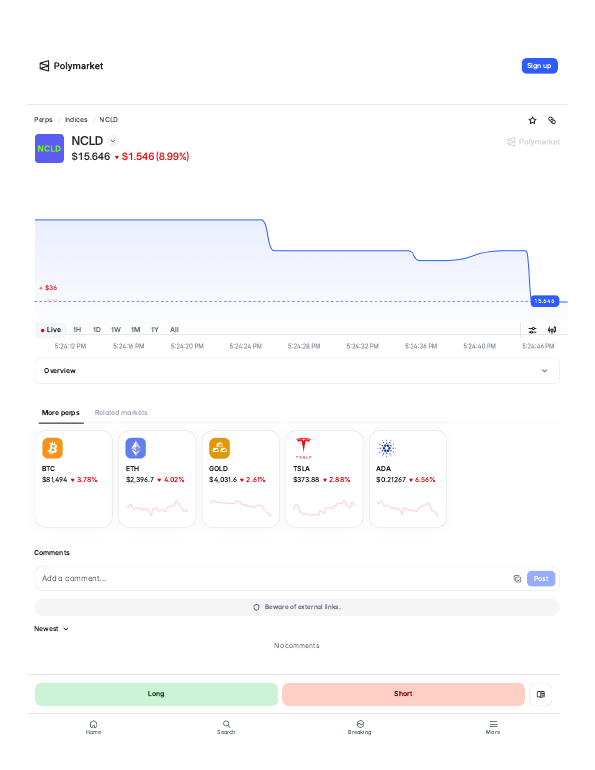595x770 pixels.
Task: Click the Cardano ADA icon
Action: 386,448
